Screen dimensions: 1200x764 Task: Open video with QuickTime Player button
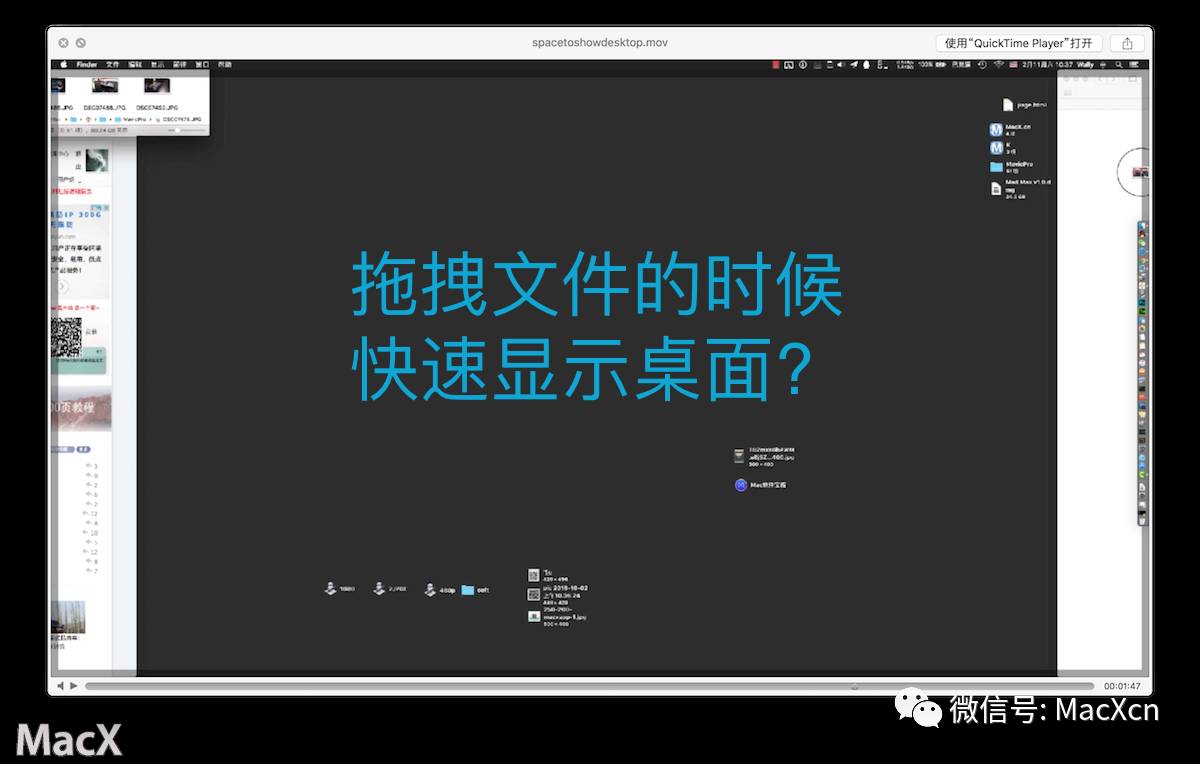click(x=1019, y=43)
